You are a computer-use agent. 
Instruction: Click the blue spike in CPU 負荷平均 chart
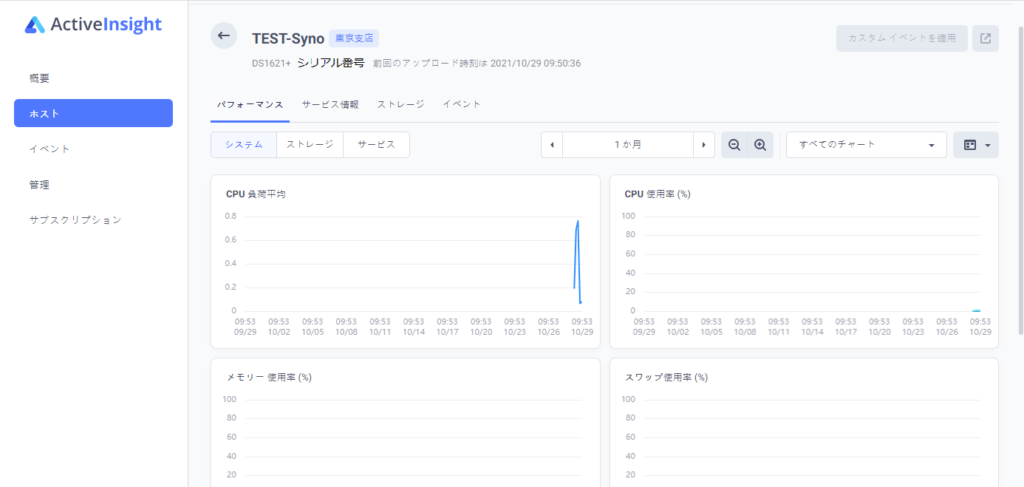pyautogui.click(x=577, y=261)
